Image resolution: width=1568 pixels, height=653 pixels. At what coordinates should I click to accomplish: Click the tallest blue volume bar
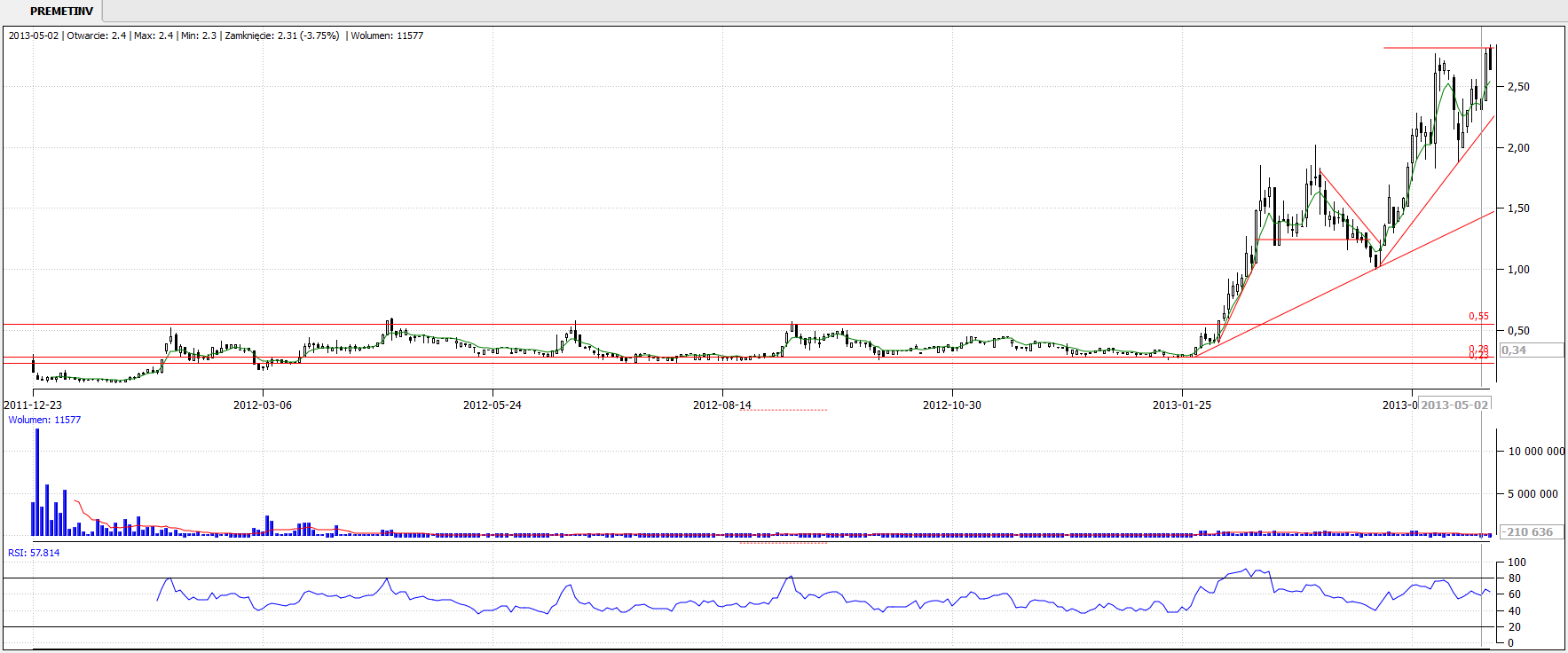point(37,484)
